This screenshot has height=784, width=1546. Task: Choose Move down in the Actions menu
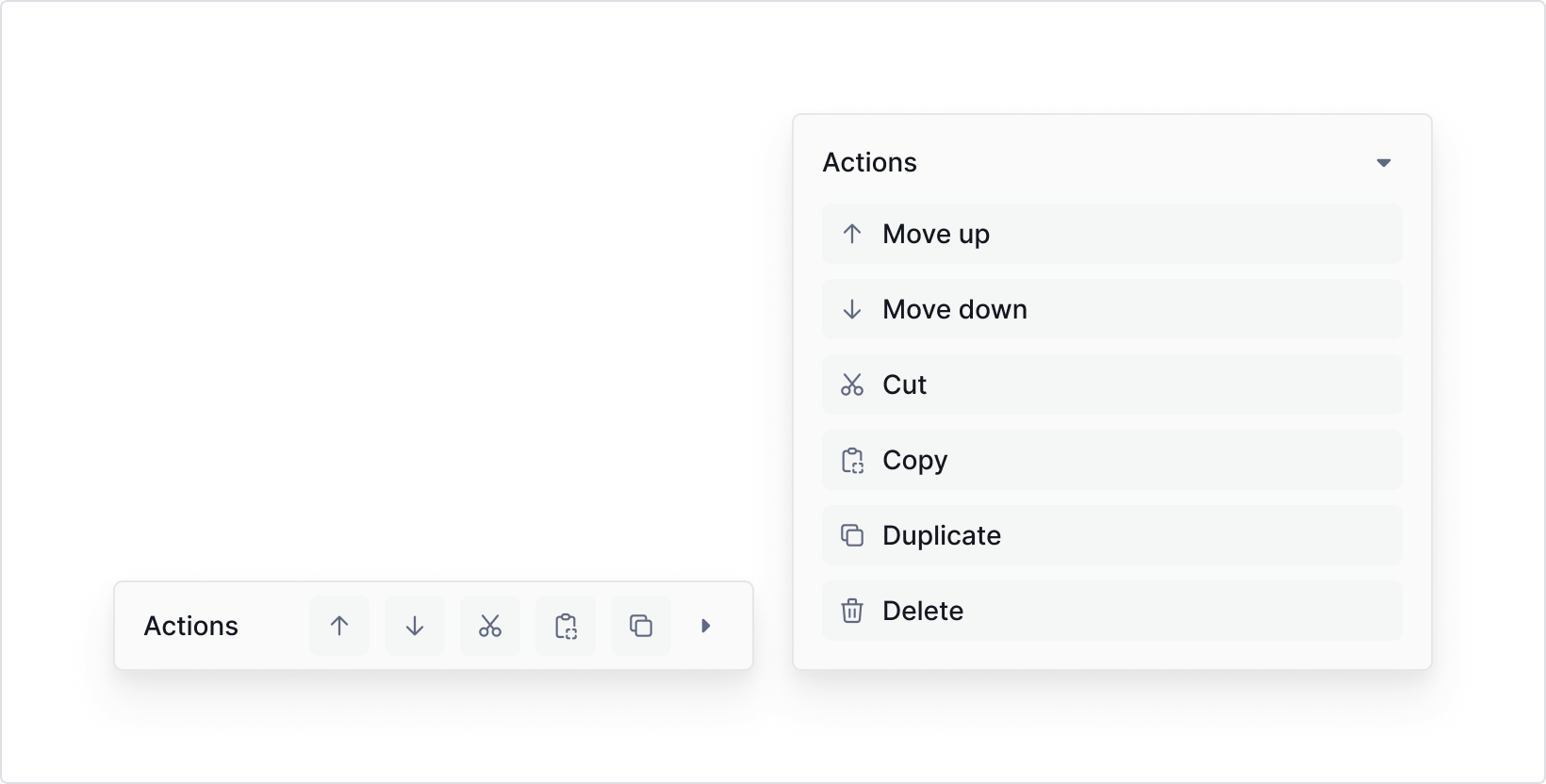[1111, 309]
